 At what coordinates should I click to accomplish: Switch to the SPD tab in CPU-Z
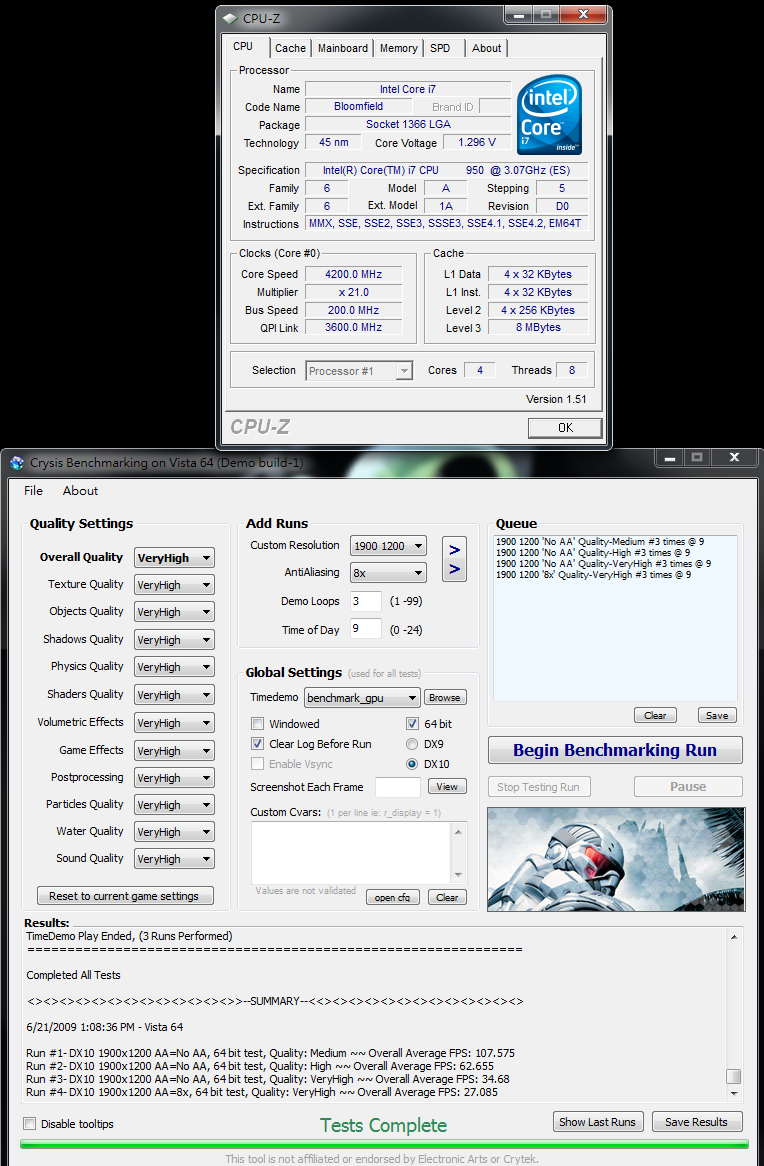point(440,48)
